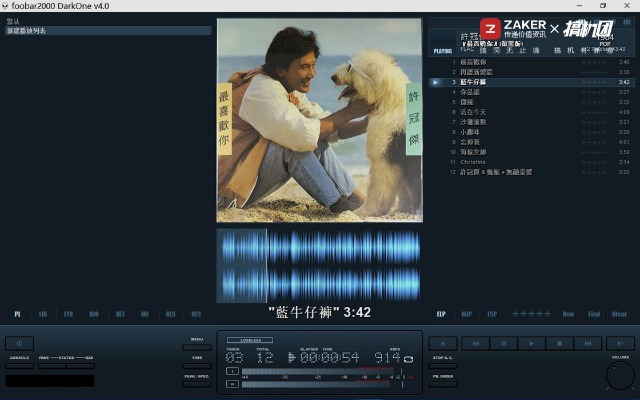Click the play button in the transport controls

(x=531, y=343)
